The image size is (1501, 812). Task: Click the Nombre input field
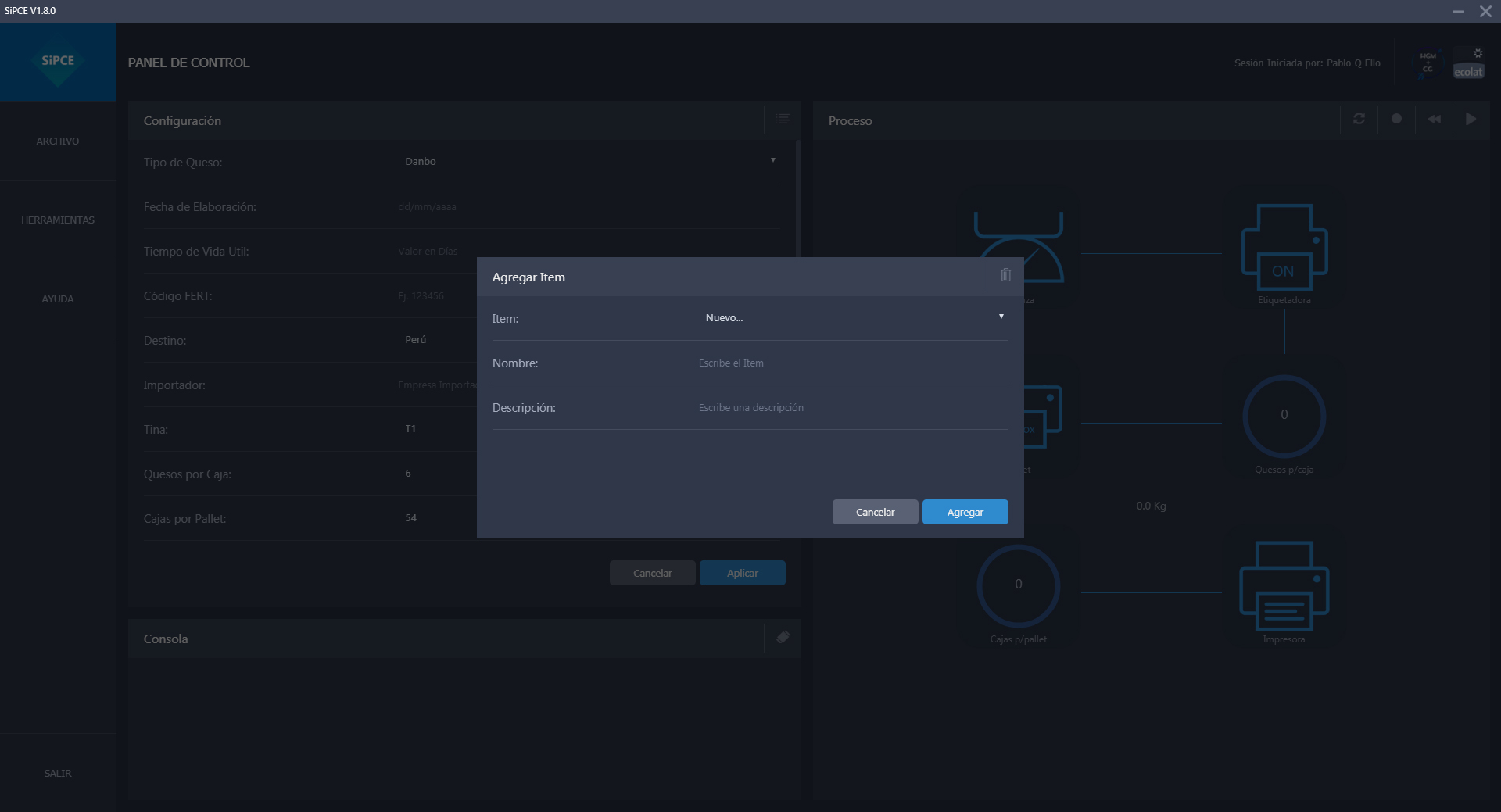[x=851, y=363]
